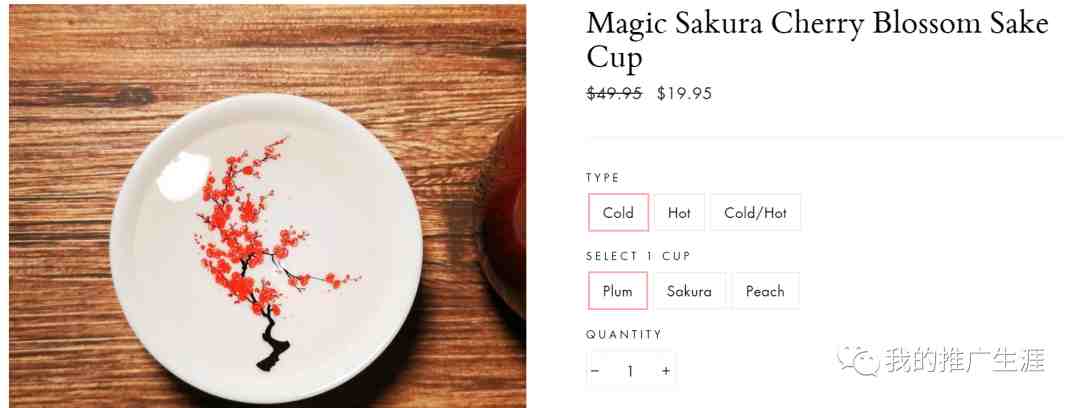Click the WeChat logo watermark icon
1080x408 pixels.
point(858,360)
